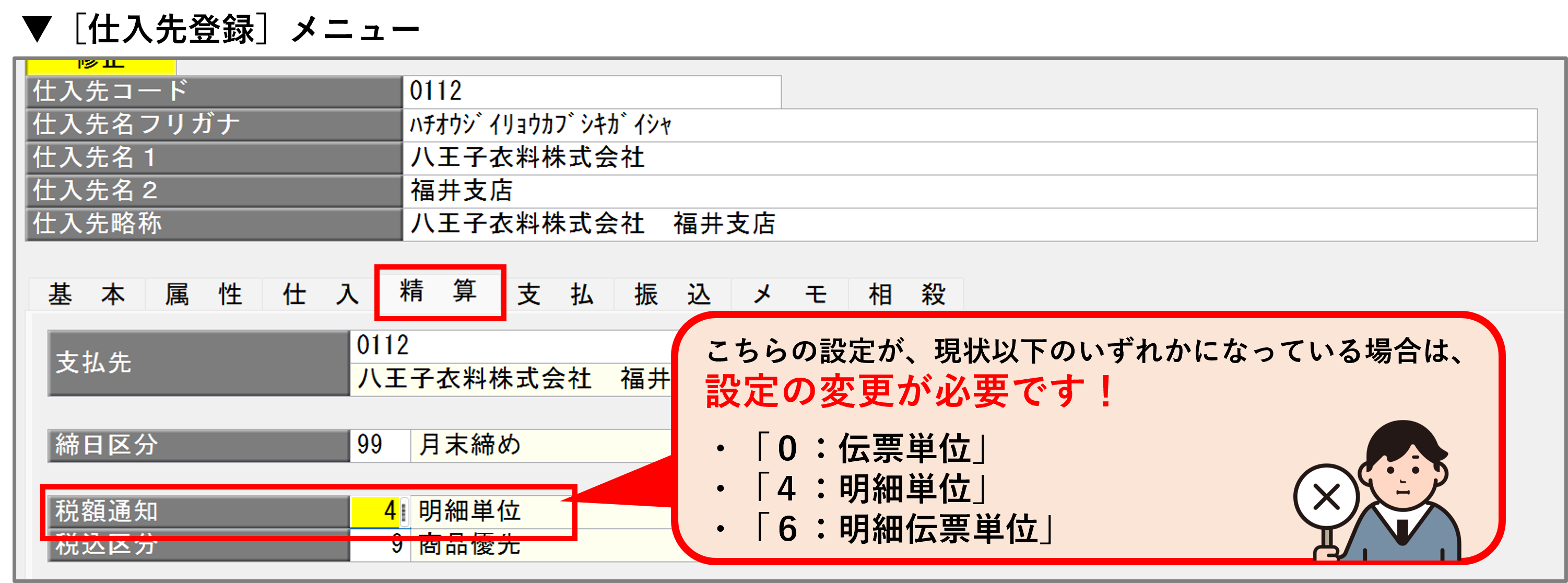This screenshot has width=1568, height=583.
Task: Click the 締日区分 code field 99
Action: [380, 445]
